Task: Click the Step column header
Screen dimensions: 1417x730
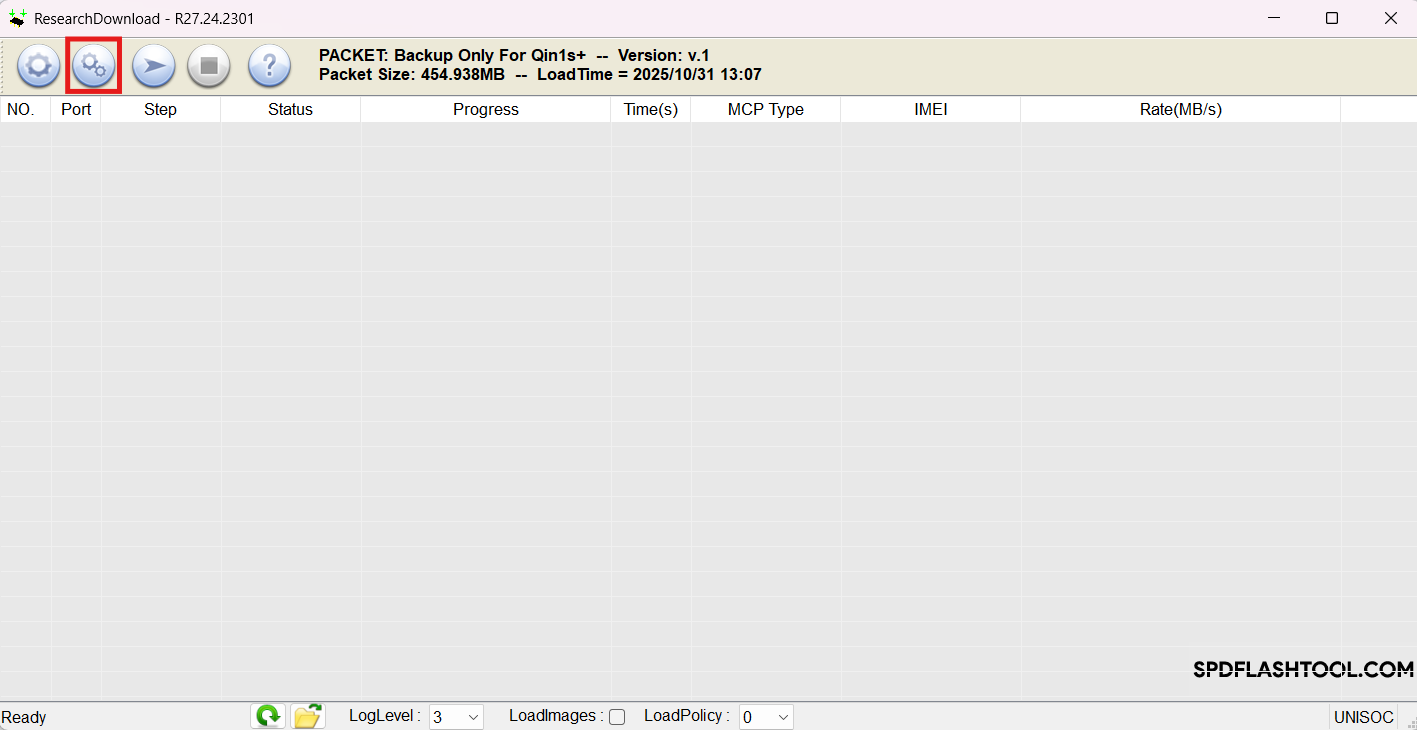Action: tap(160, 110)
